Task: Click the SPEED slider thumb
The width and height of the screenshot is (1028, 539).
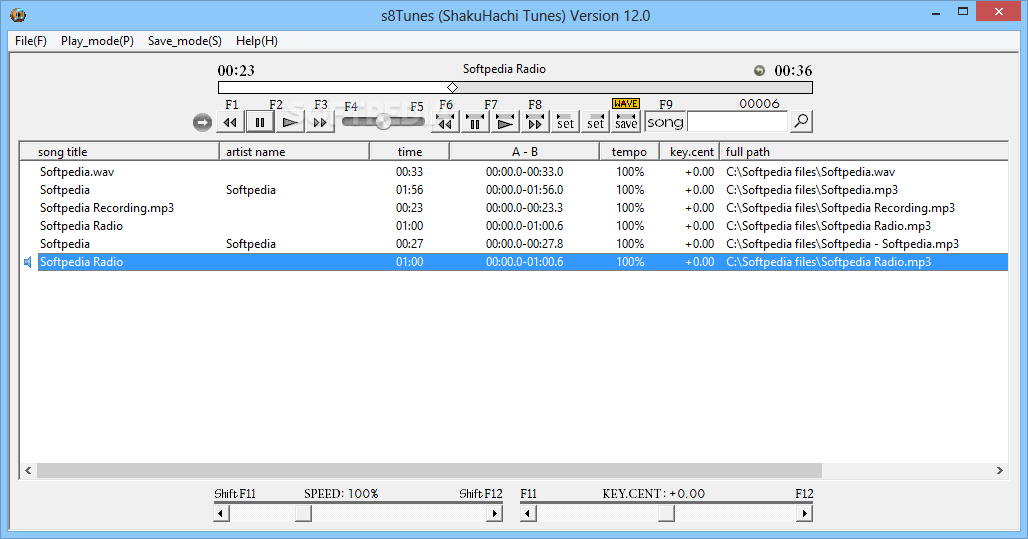Action: click(303, 513)
